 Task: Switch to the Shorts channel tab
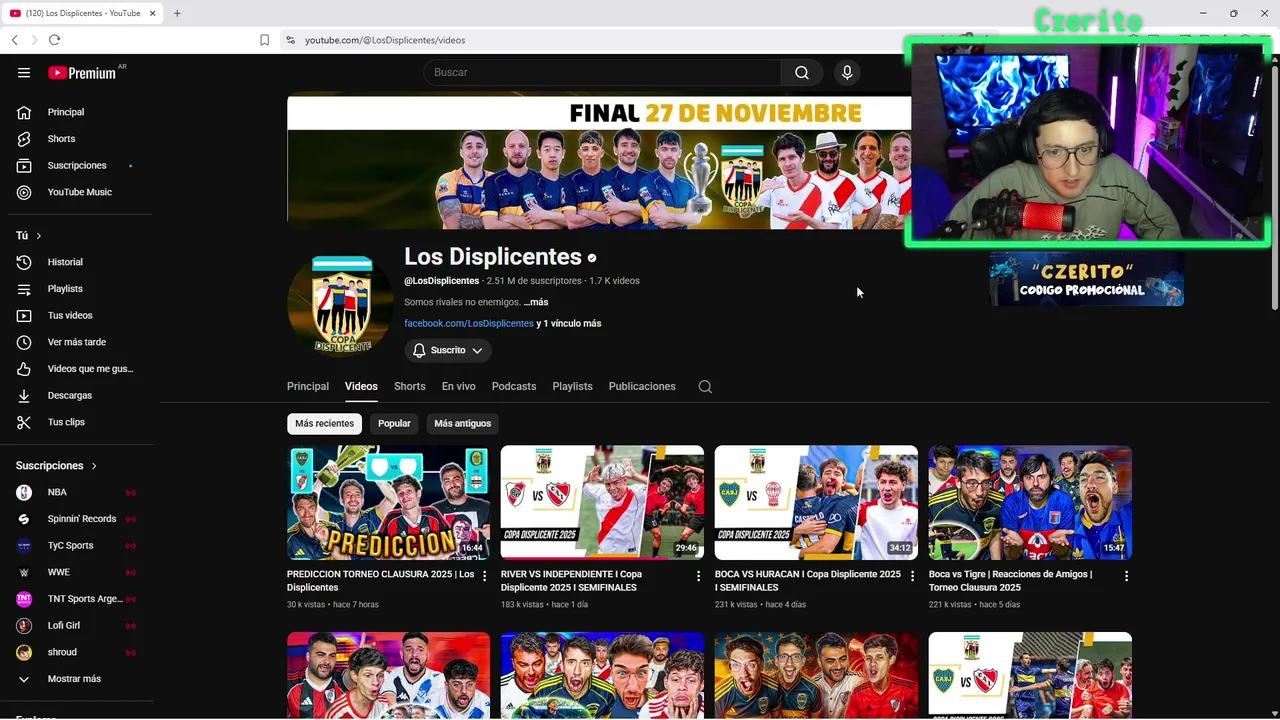[x=410, y=386]
